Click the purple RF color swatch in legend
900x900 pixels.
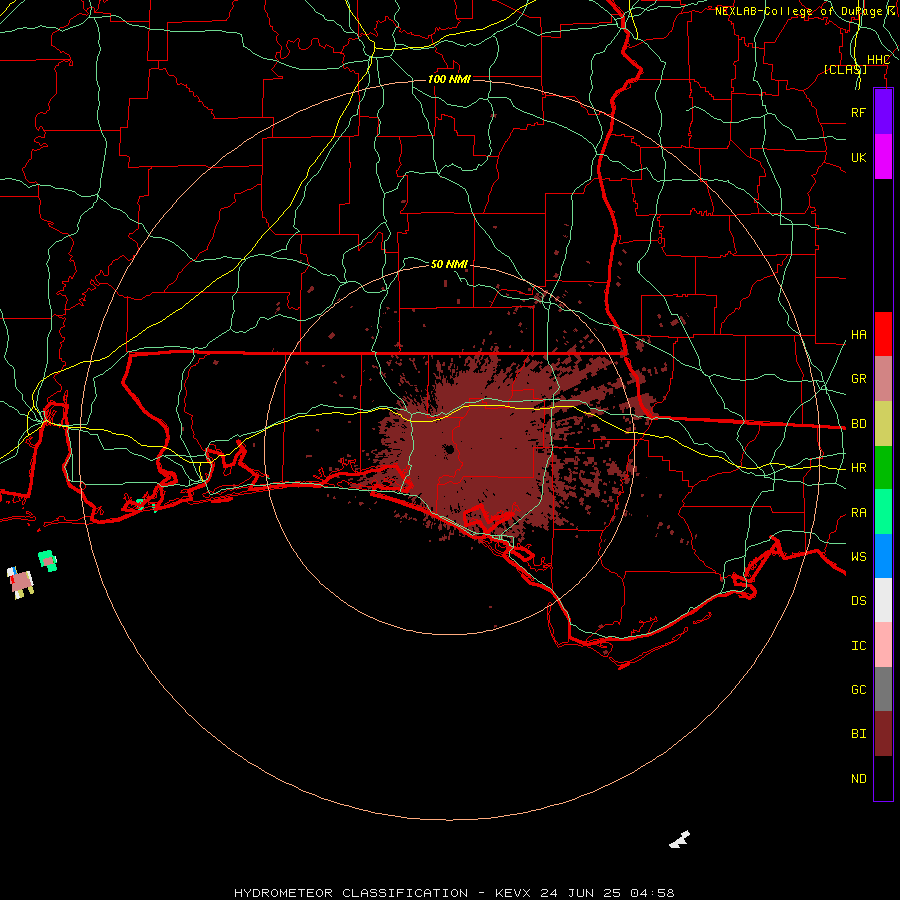[x=883, y=112]
